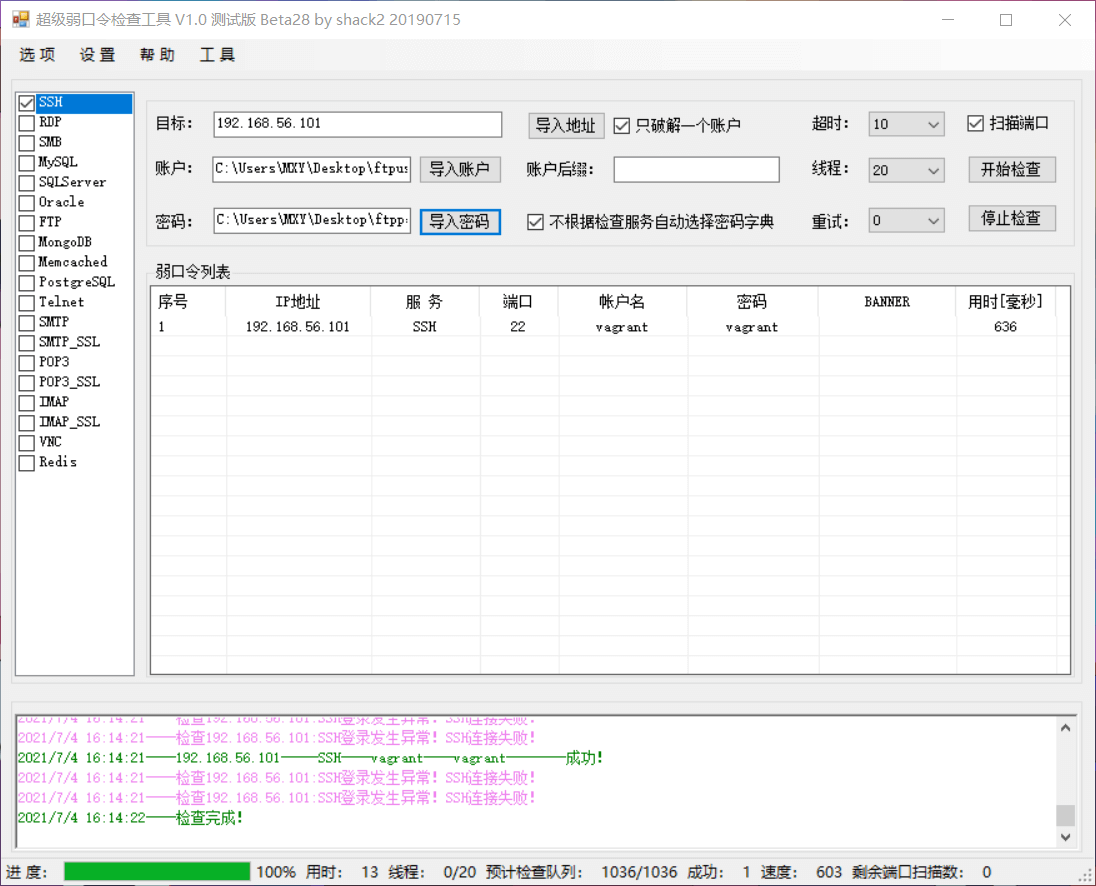Enable the RDP service checkbox
Screen dimensions: 1096x886
point(27,123)
